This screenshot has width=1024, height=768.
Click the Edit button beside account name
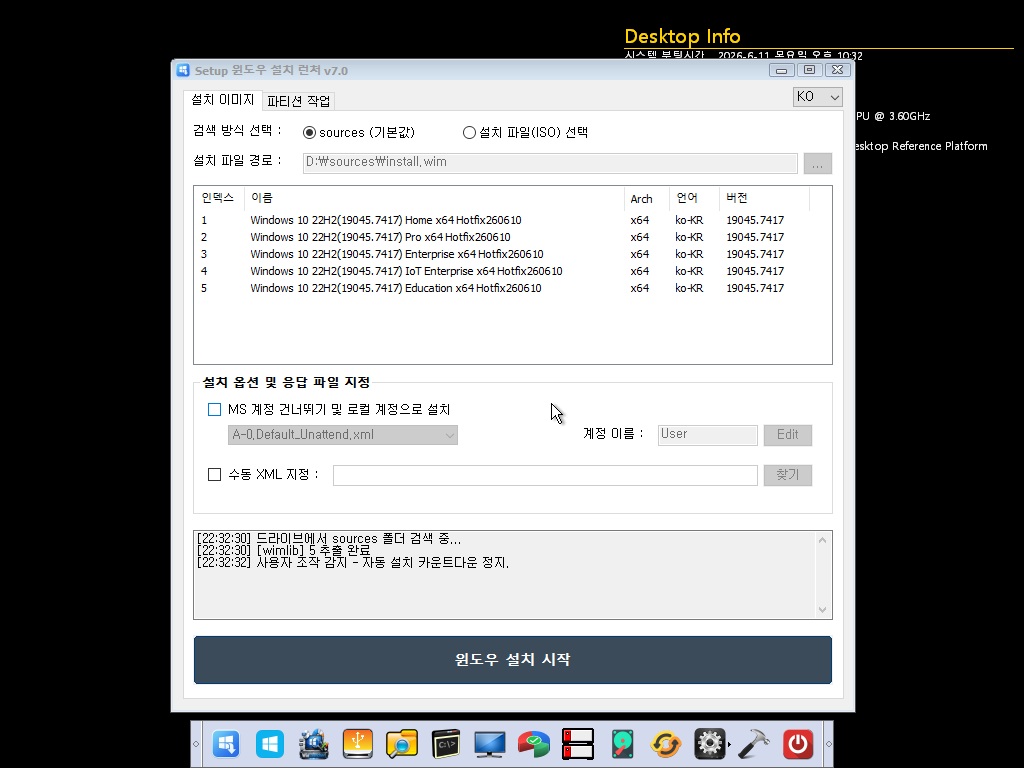click(x=788, y=435)
